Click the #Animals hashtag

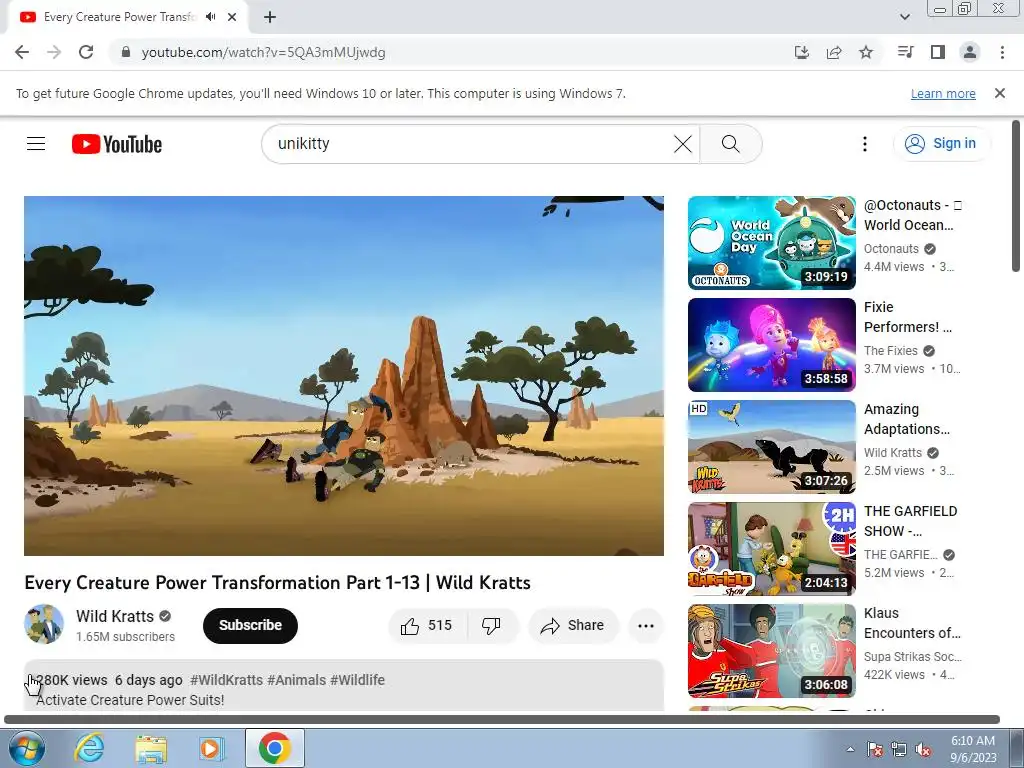click(x=296, y=680)
